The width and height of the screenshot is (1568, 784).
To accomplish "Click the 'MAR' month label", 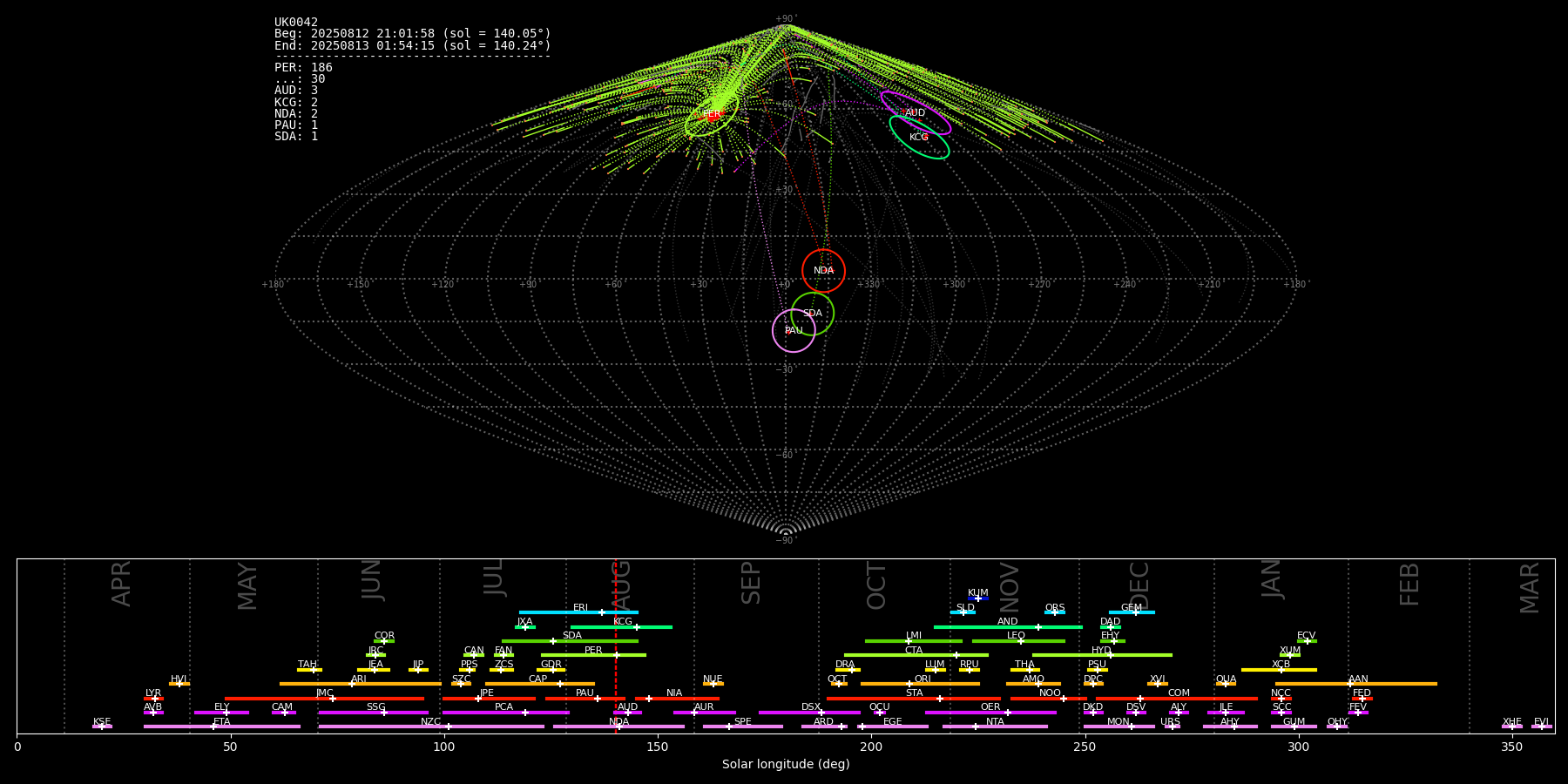I will [x=1530, y=588].
